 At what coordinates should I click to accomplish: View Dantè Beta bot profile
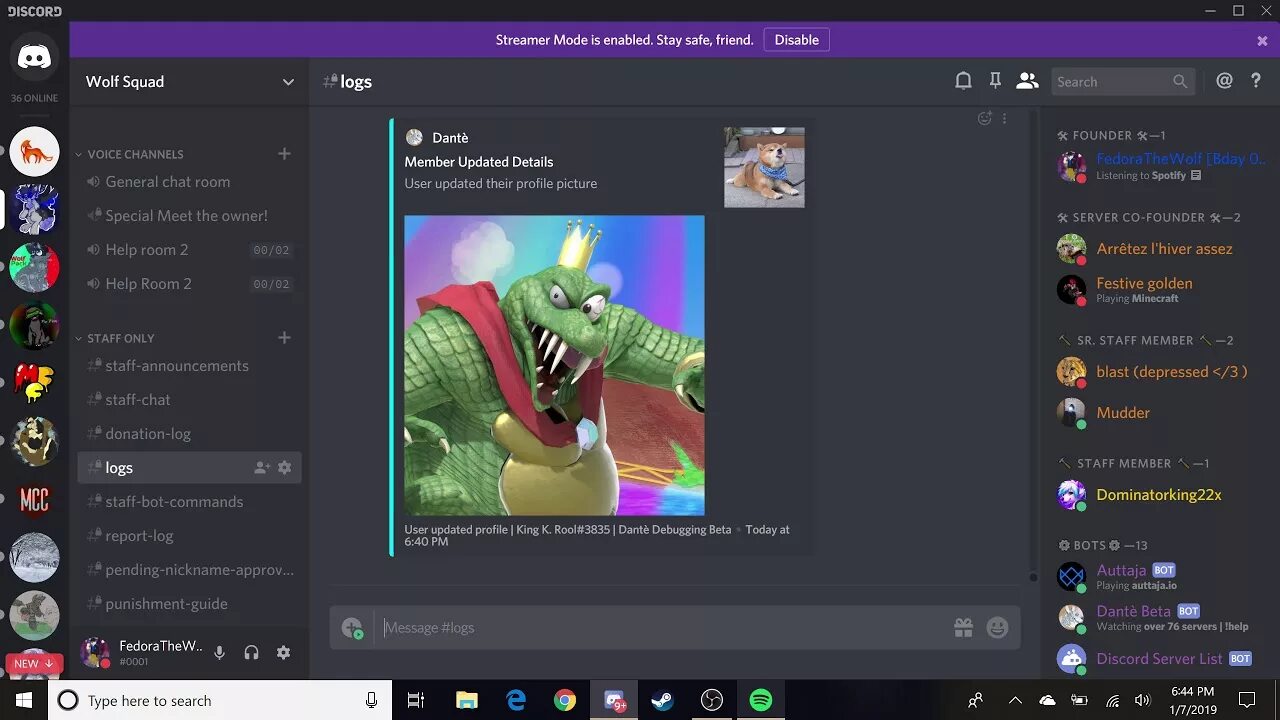coord(1160,617)
